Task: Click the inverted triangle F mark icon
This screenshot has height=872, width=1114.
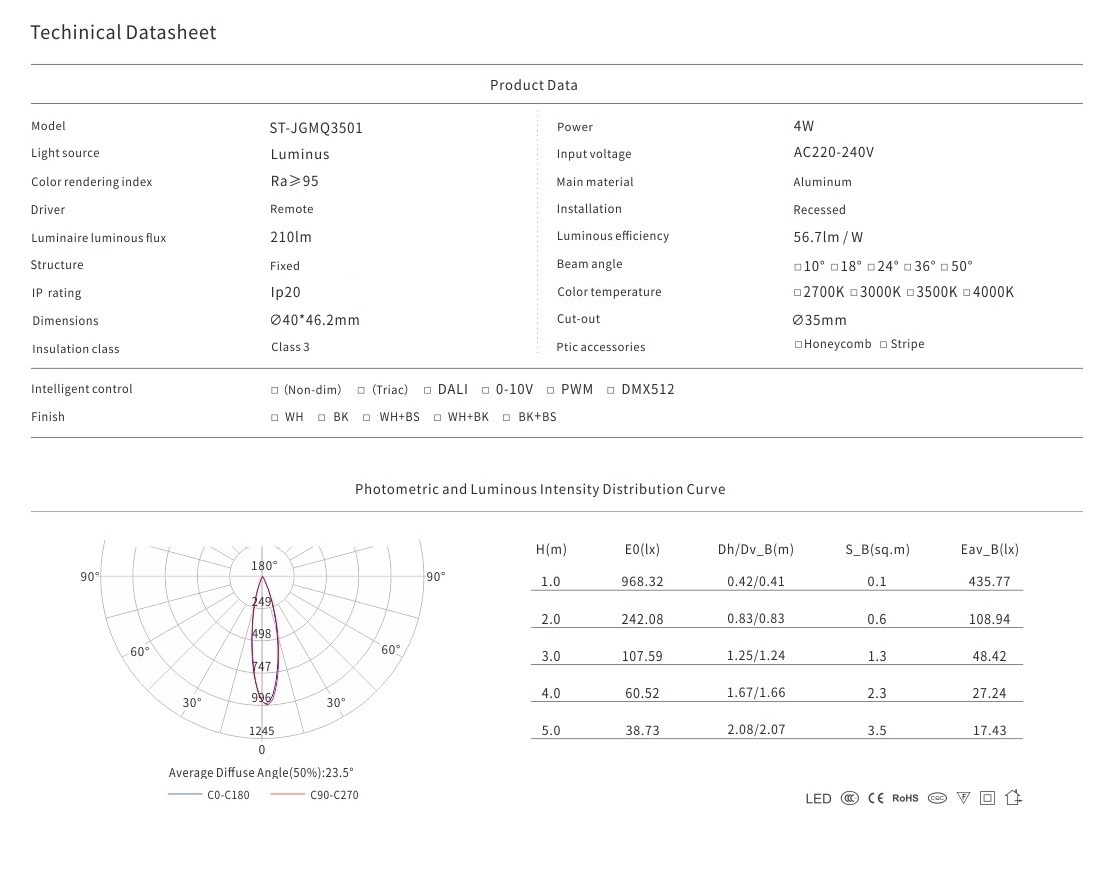Action: coord(963,798)
